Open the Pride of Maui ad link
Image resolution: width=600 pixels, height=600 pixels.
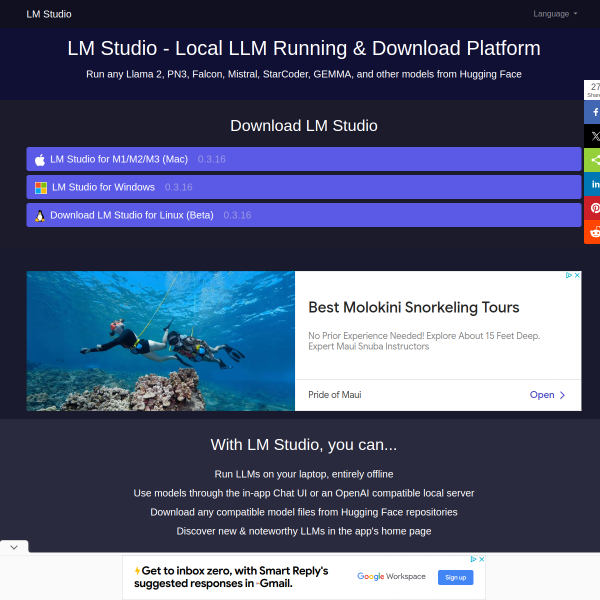[547, 395]
